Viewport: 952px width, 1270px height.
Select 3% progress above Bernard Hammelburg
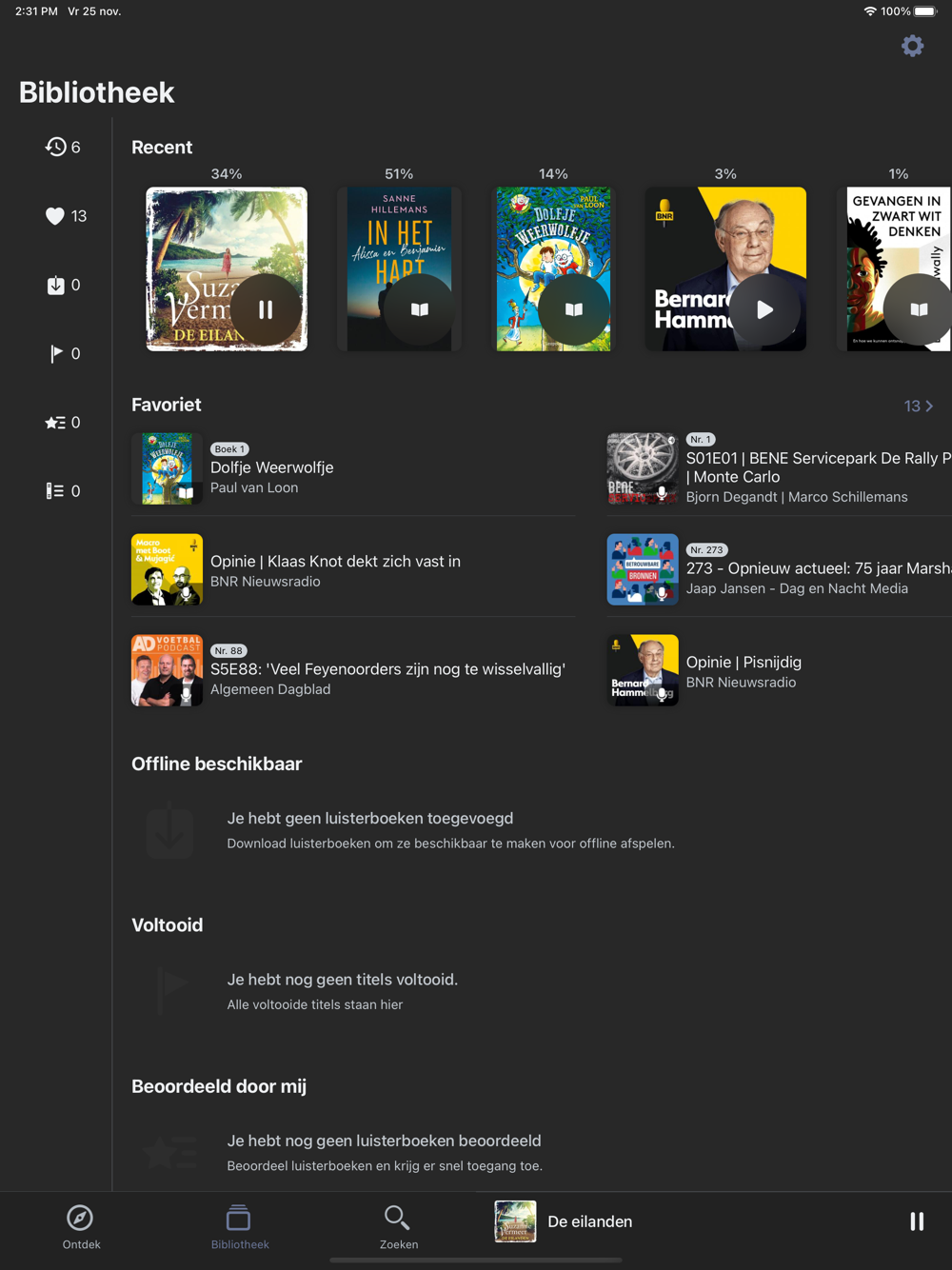pos(725,174)
